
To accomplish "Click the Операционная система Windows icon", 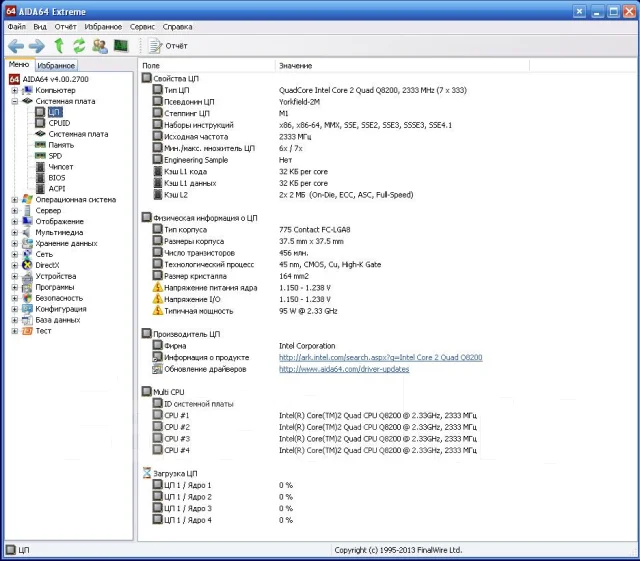I will pos(27,199).
